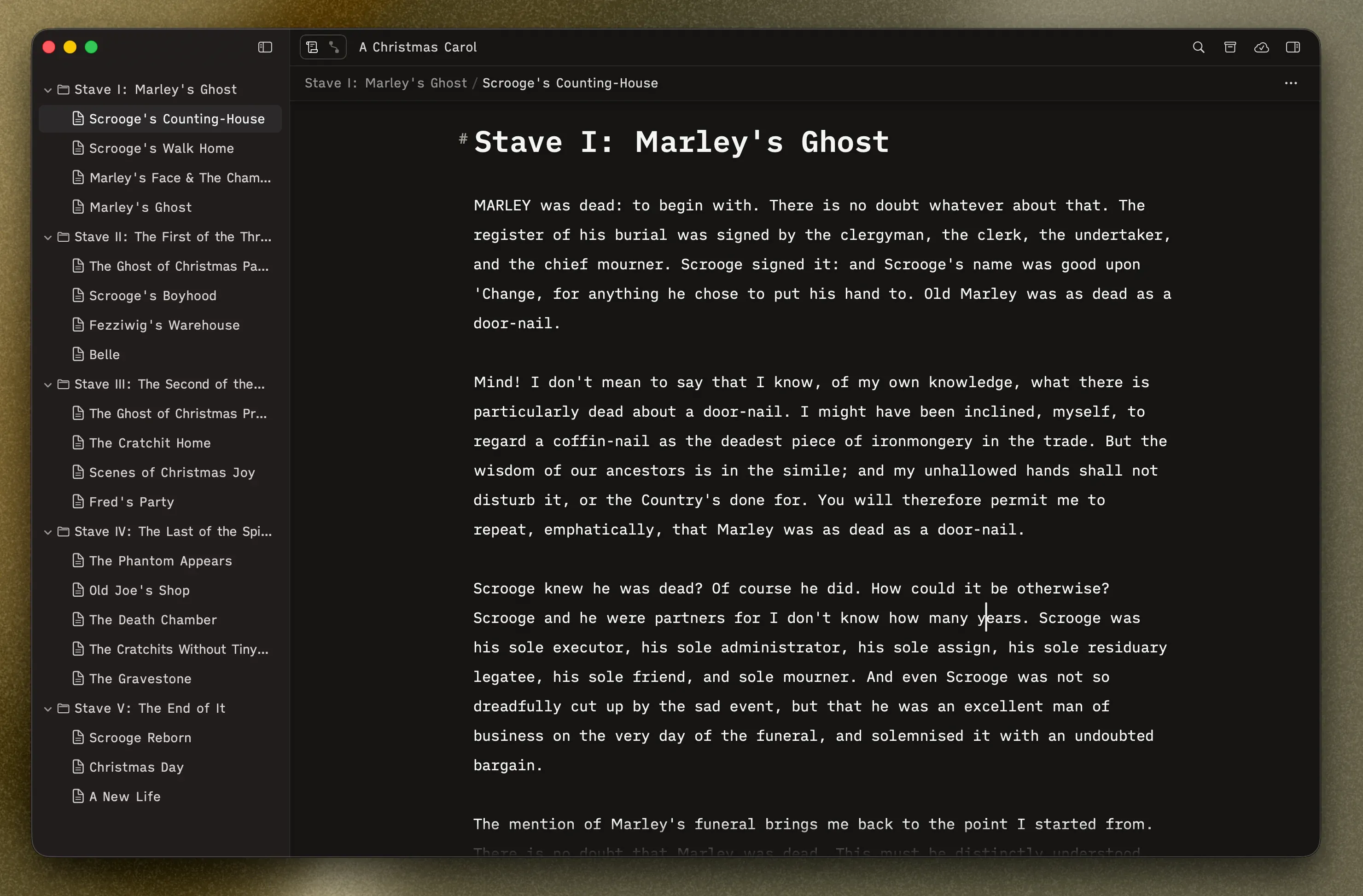Click the document icon for Fred's Party

[78, 501]
